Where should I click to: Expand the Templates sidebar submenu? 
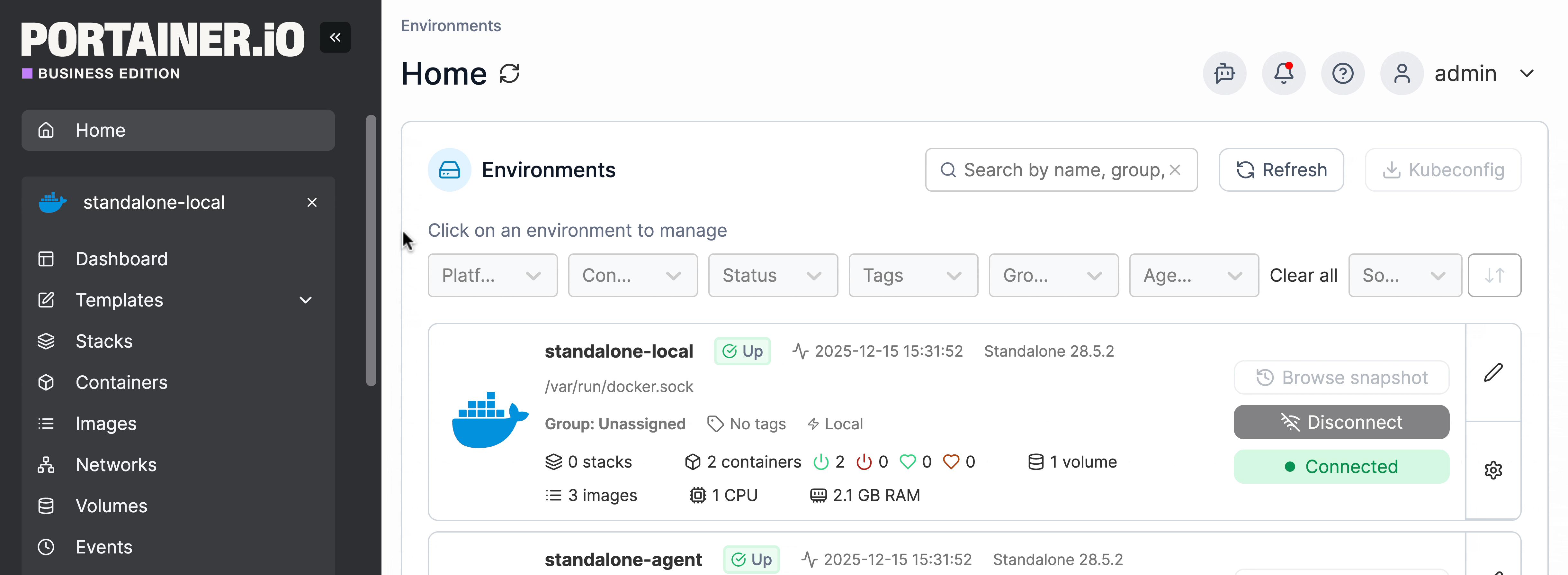pyautogui.click(x=306, y=300)
